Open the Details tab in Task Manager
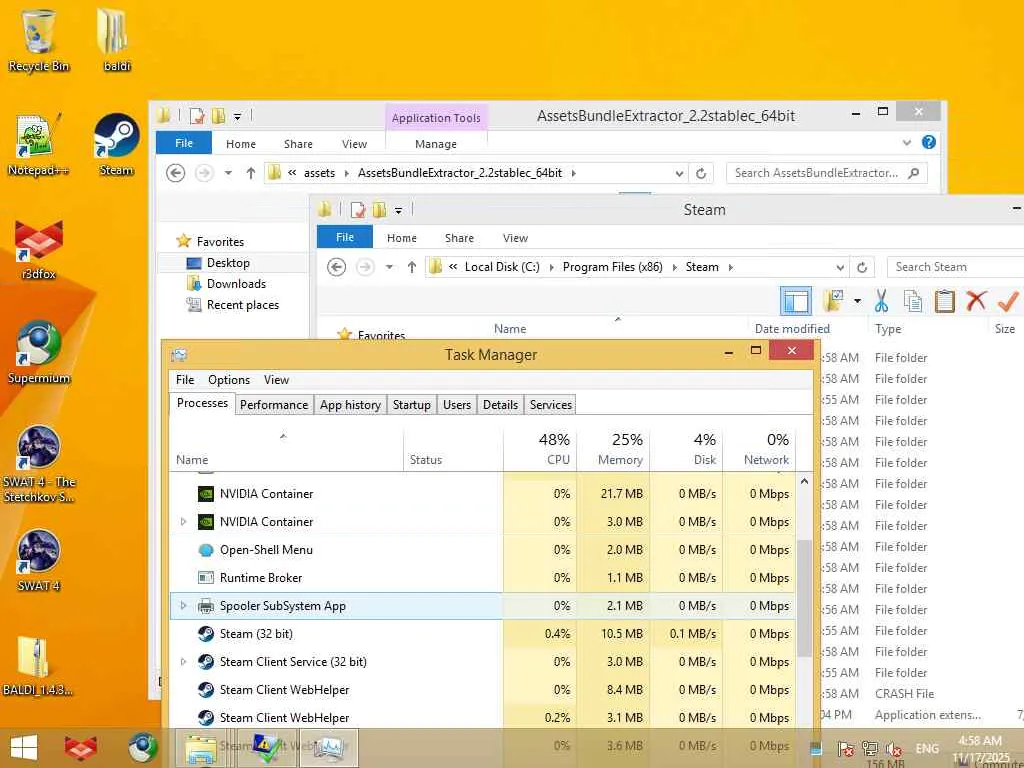The height and width of the screenshot is (768, 1024). pos(500,405)
